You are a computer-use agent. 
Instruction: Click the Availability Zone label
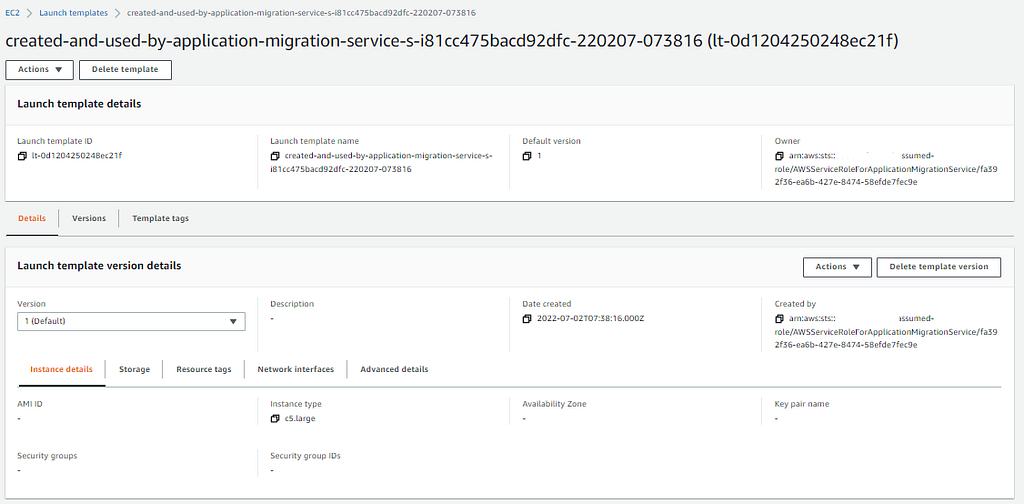coord(554,404)
